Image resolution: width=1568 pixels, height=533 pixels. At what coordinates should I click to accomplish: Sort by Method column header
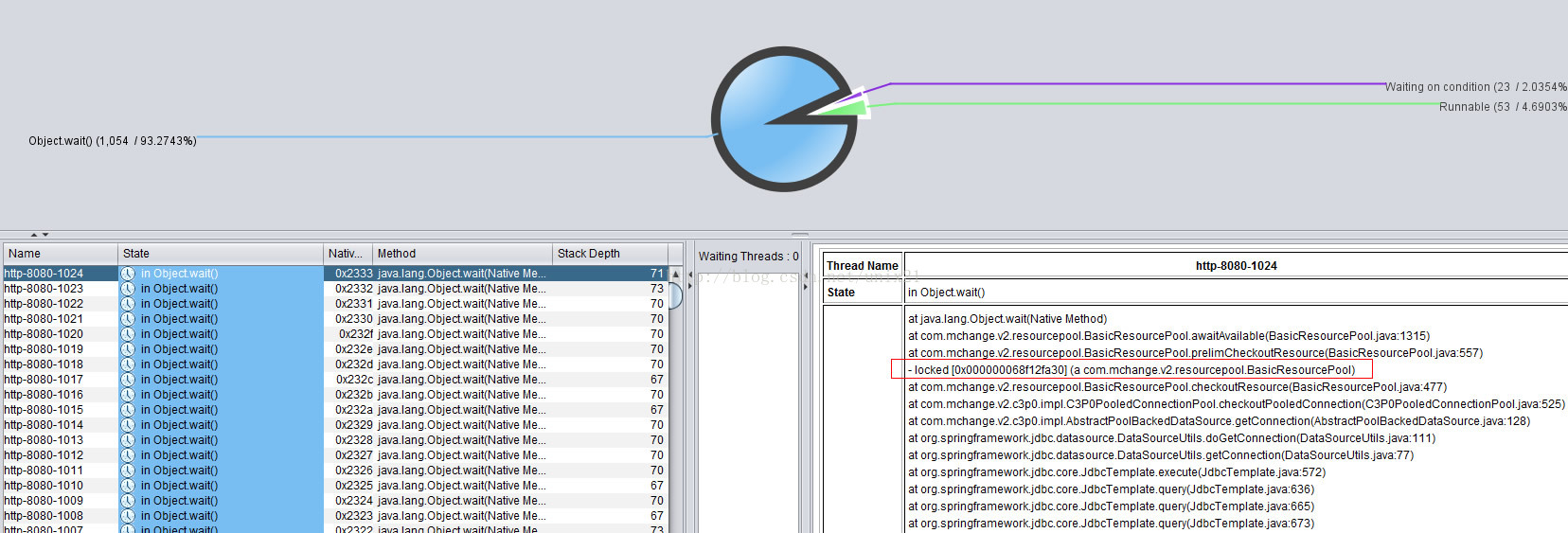[463, 254]
